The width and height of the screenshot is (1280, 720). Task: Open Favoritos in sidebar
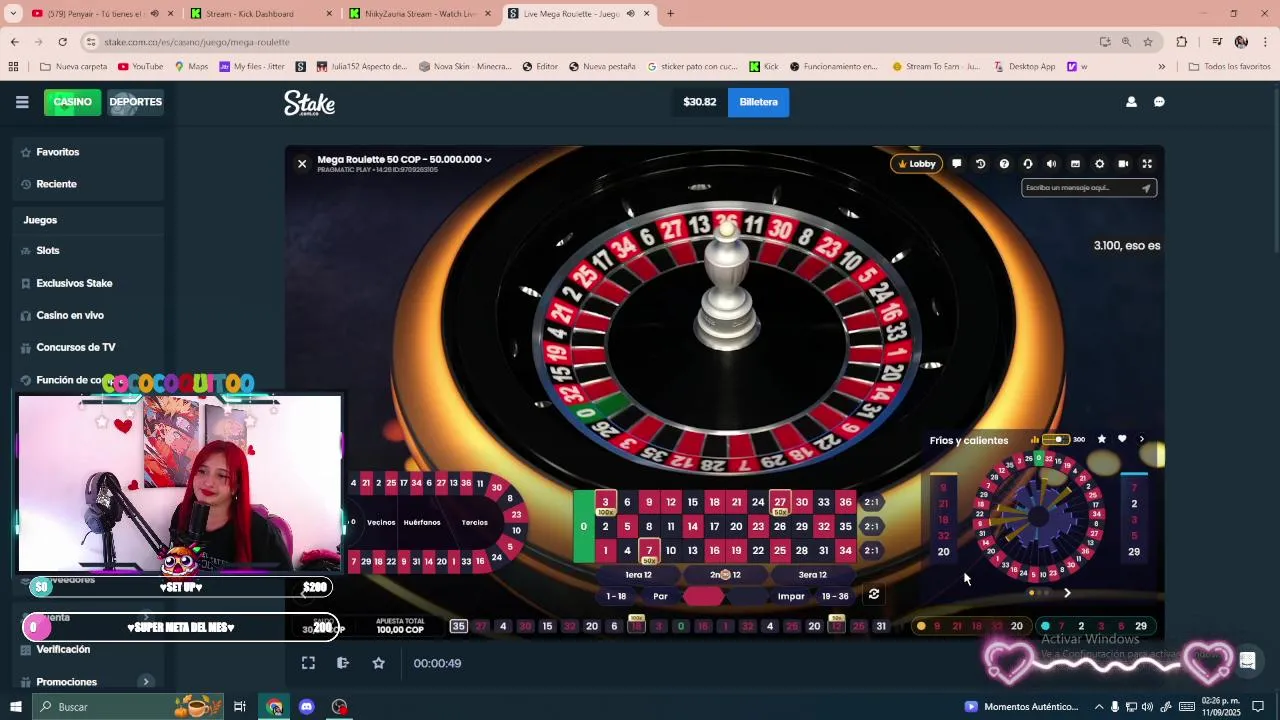point(58,152)
